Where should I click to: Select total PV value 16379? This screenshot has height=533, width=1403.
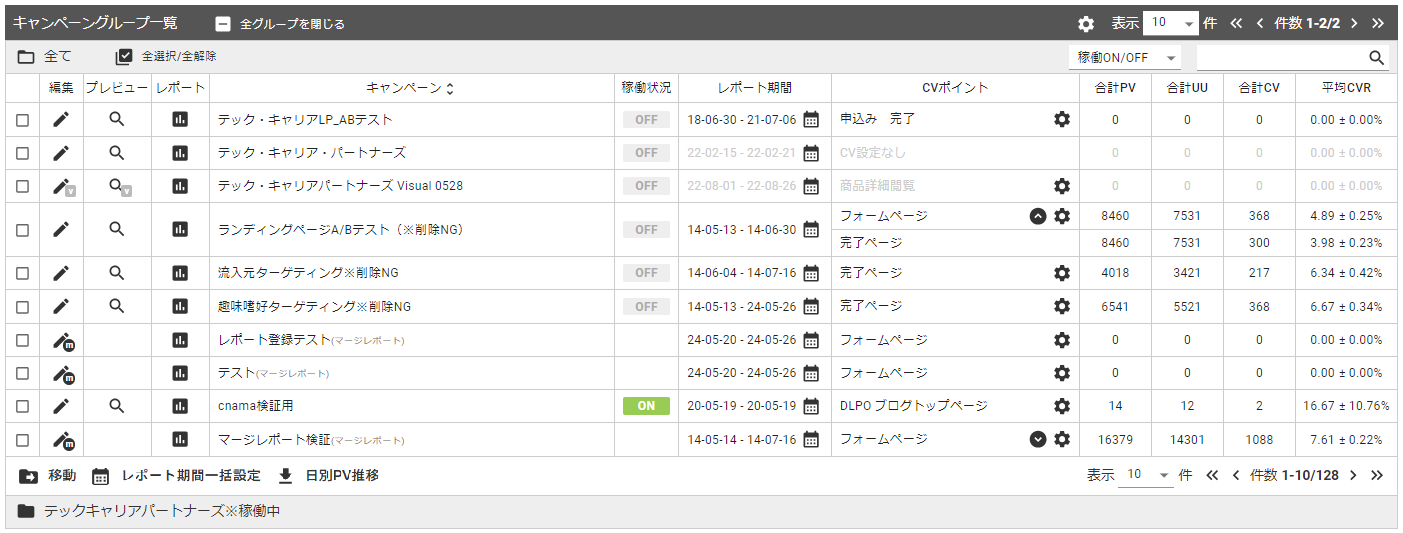pos(1115,440)
